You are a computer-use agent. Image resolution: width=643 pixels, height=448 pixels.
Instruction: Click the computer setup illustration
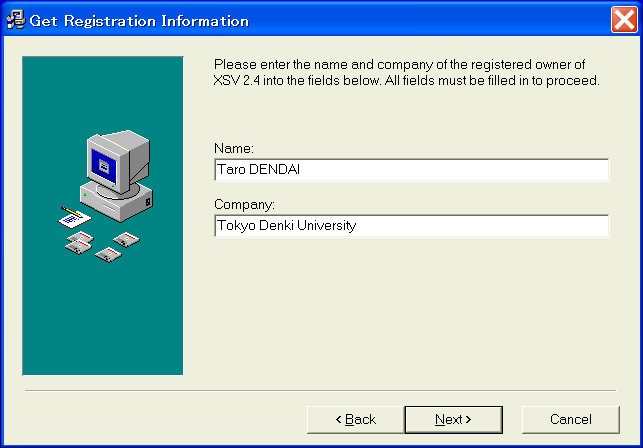tap(103, 216)
